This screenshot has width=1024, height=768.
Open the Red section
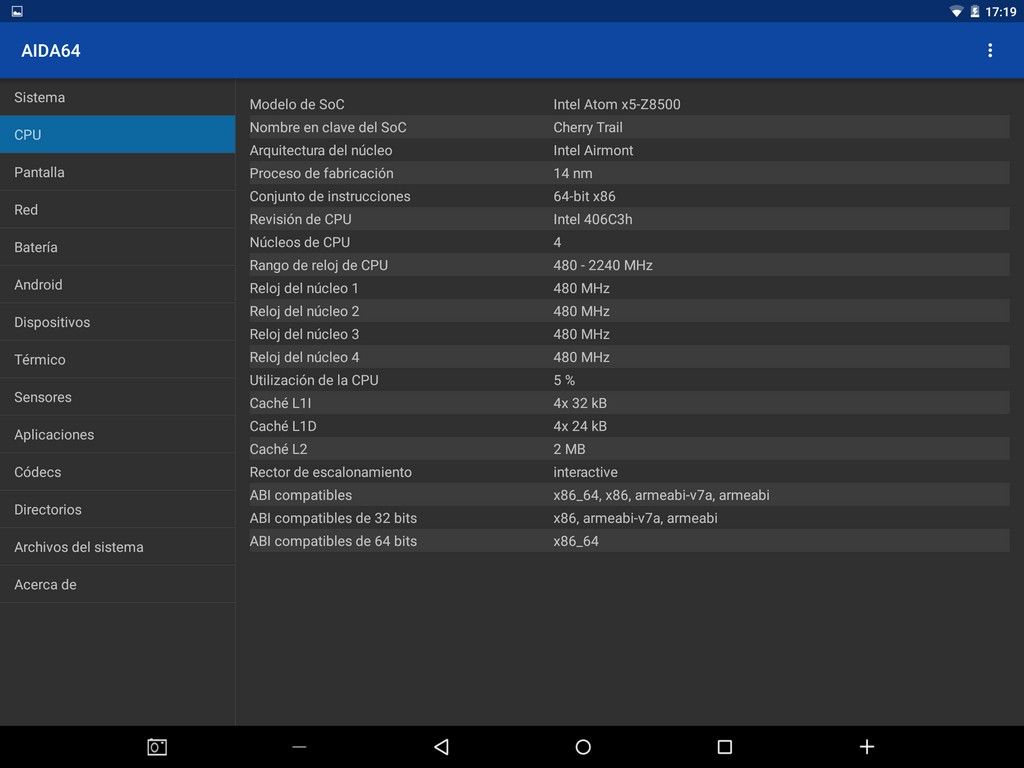pos(118,210)
